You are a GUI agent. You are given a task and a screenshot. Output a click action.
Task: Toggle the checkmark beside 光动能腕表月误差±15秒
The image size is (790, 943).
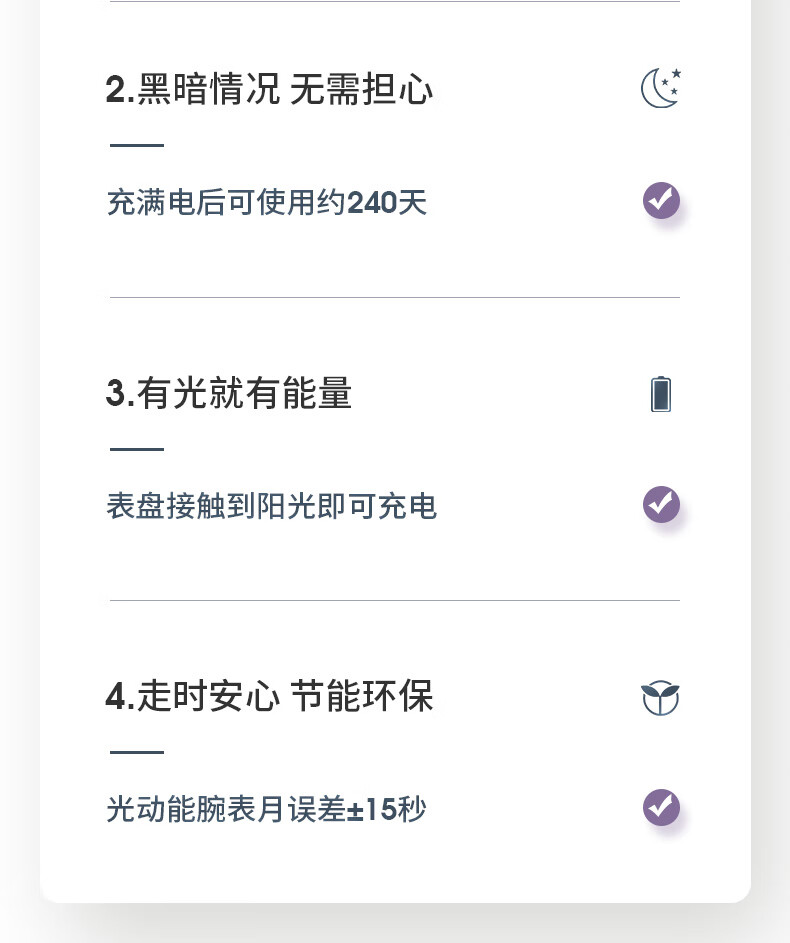[x=661, y=807]
